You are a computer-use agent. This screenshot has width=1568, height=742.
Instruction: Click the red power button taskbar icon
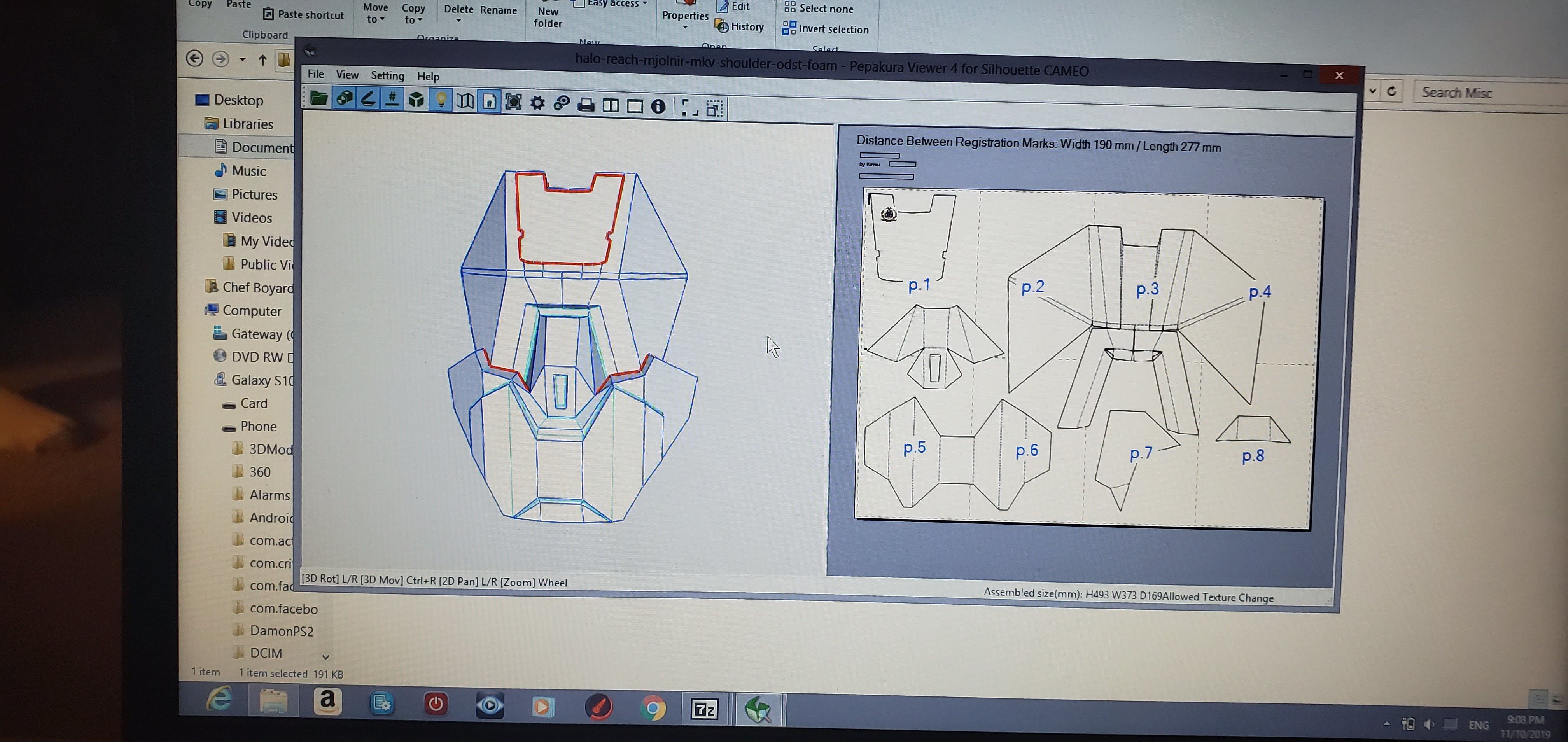pos(435,703)
